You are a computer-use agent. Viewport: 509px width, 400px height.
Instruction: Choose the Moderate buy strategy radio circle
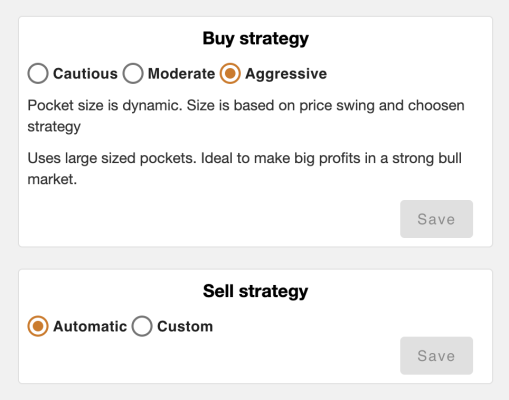133,73
